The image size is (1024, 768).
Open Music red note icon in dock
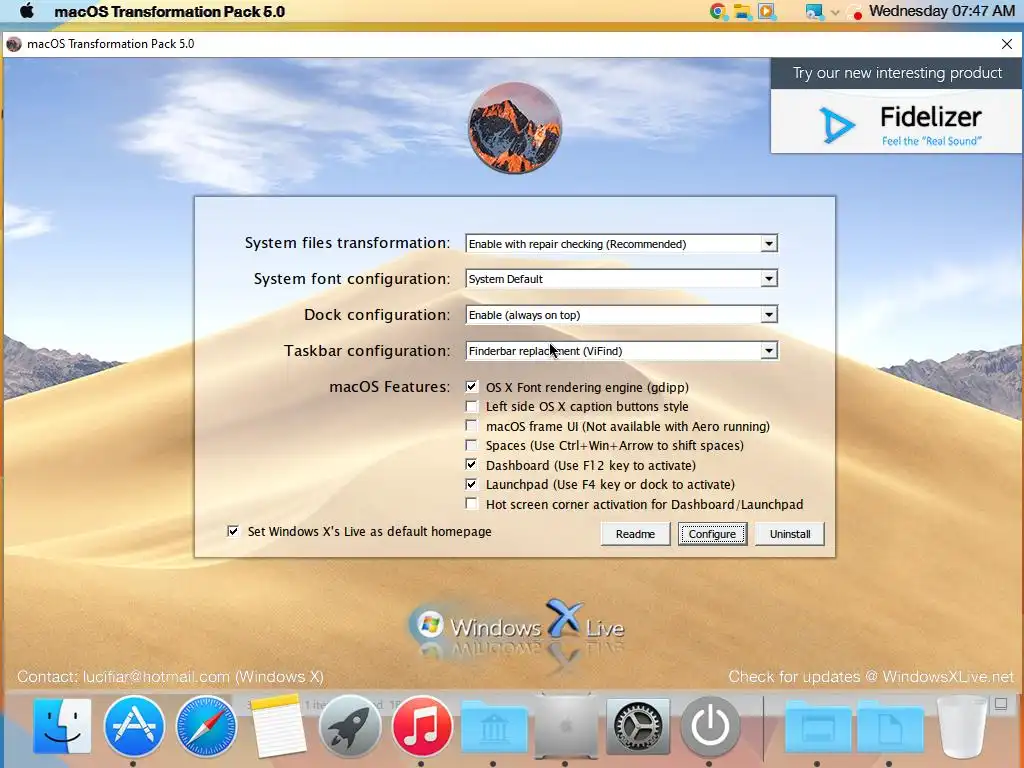(421, 726)
